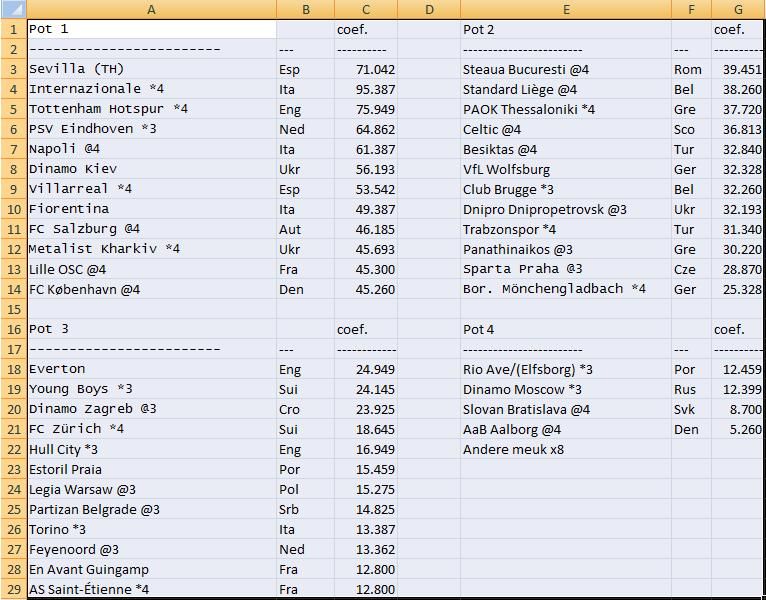Click cell 'Besiktas @4'
This screenshot has width=766, height=600.
566,150
